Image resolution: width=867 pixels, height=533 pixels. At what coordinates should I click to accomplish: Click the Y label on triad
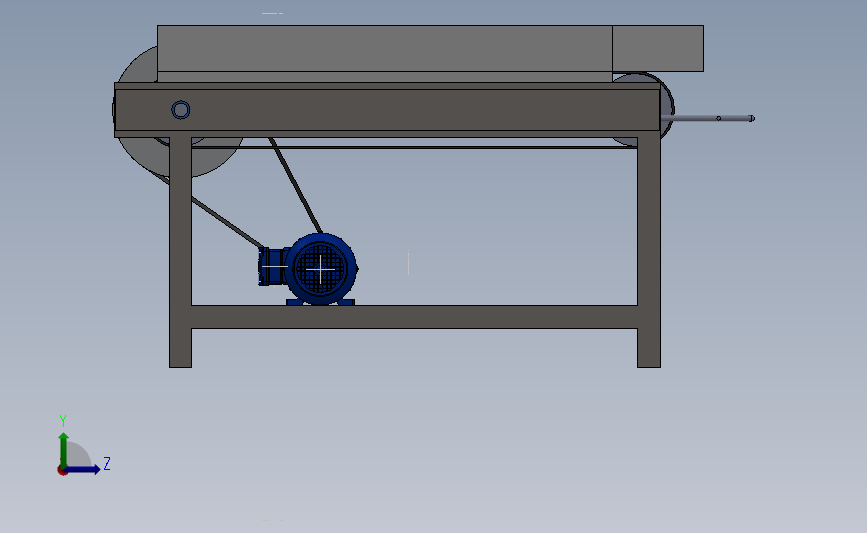pos(63,421)
